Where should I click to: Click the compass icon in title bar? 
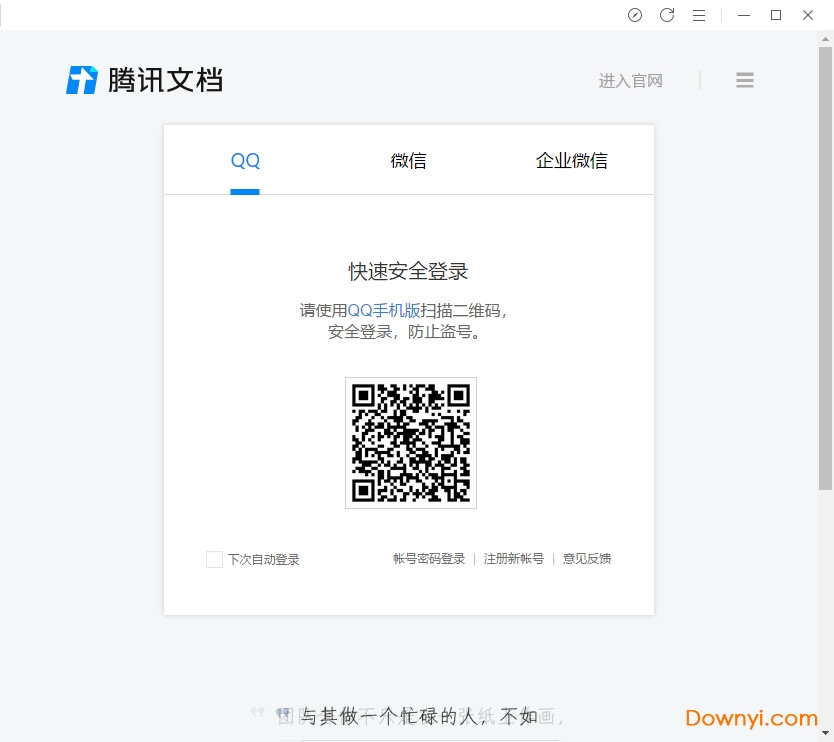pyautogui.click(x=635, y=15)
